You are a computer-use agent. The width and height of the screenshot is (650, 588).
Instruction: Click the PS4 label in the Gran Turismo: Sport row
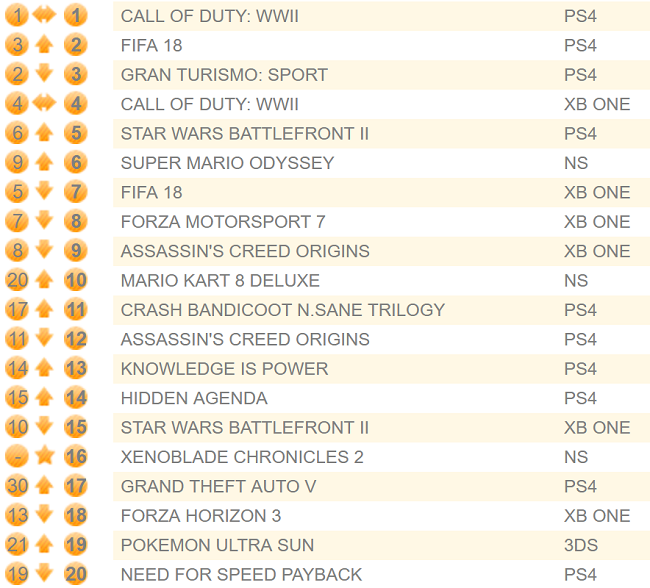tap(580, 75)
